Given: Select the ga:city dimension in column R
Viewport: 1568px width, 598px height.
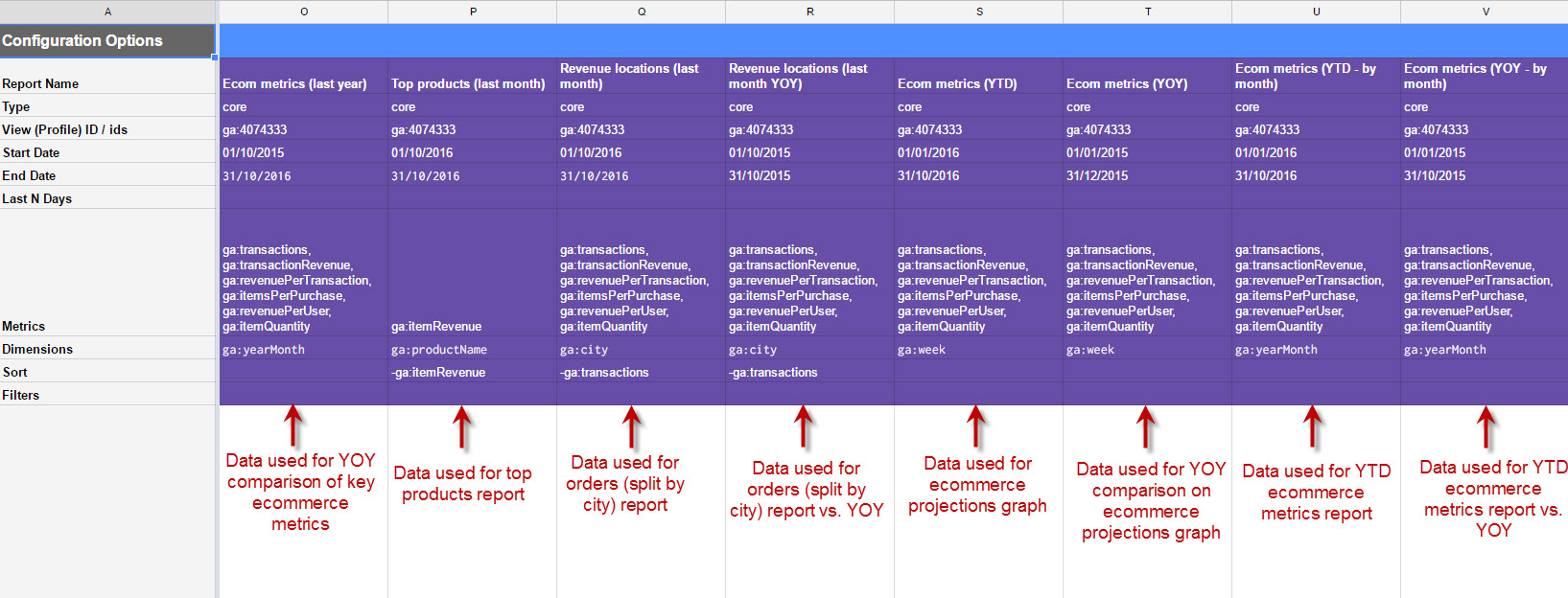Looking at the screenshot, I should (810, 349).
